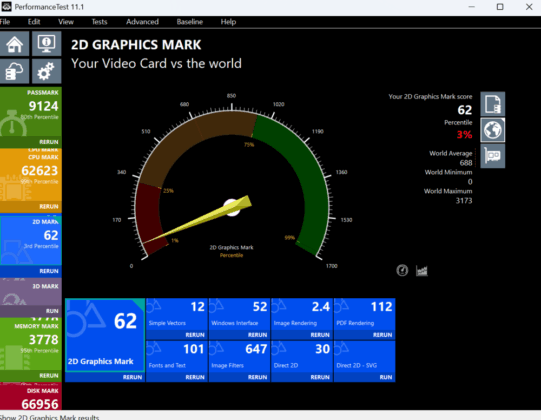Click the save results document icon
This screenshot has height=420, width=541.
coord(492,104)
